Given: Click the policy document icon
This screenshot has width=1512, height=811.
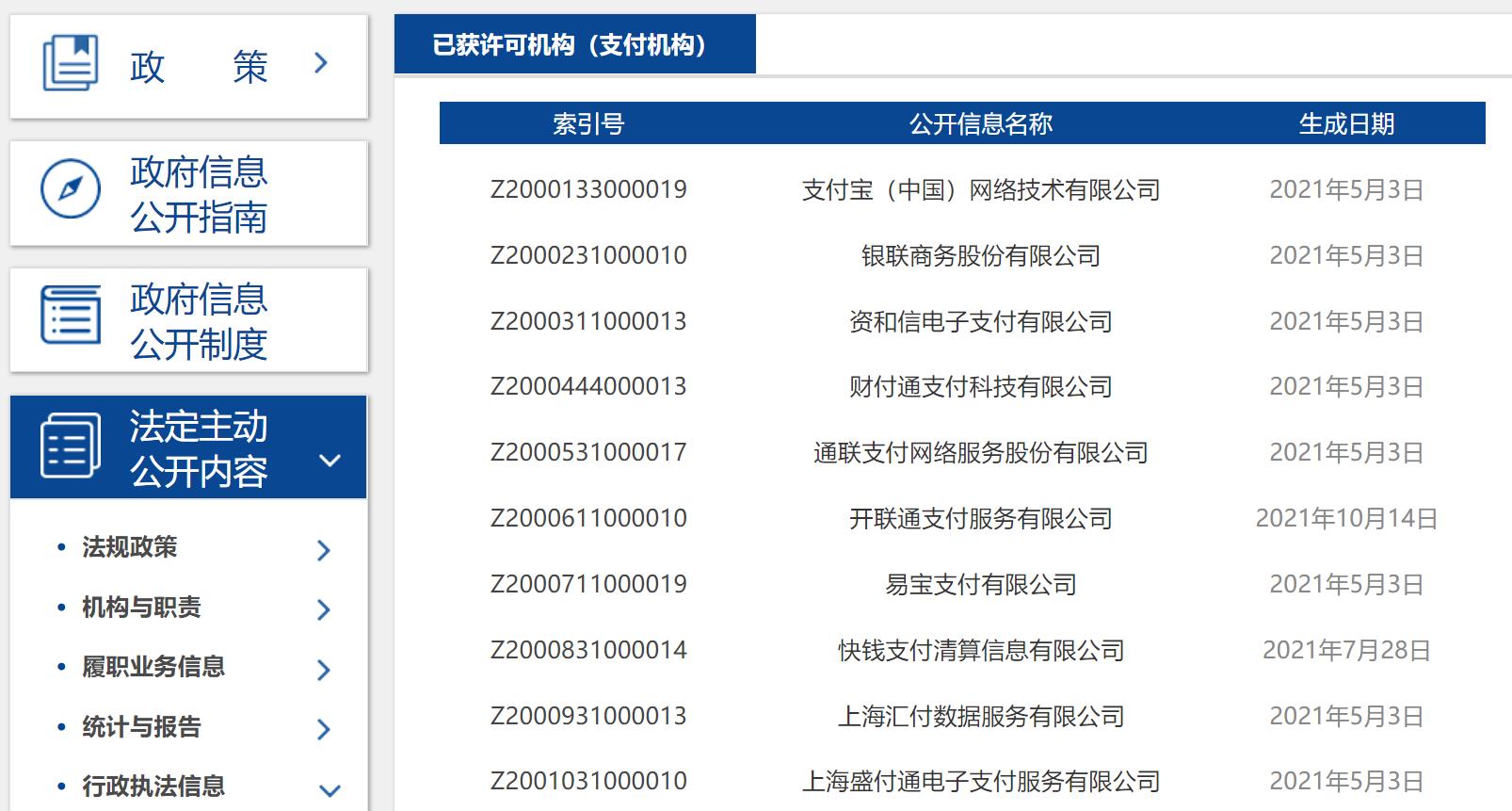Looking at the screenshot, I should point(71,63).
